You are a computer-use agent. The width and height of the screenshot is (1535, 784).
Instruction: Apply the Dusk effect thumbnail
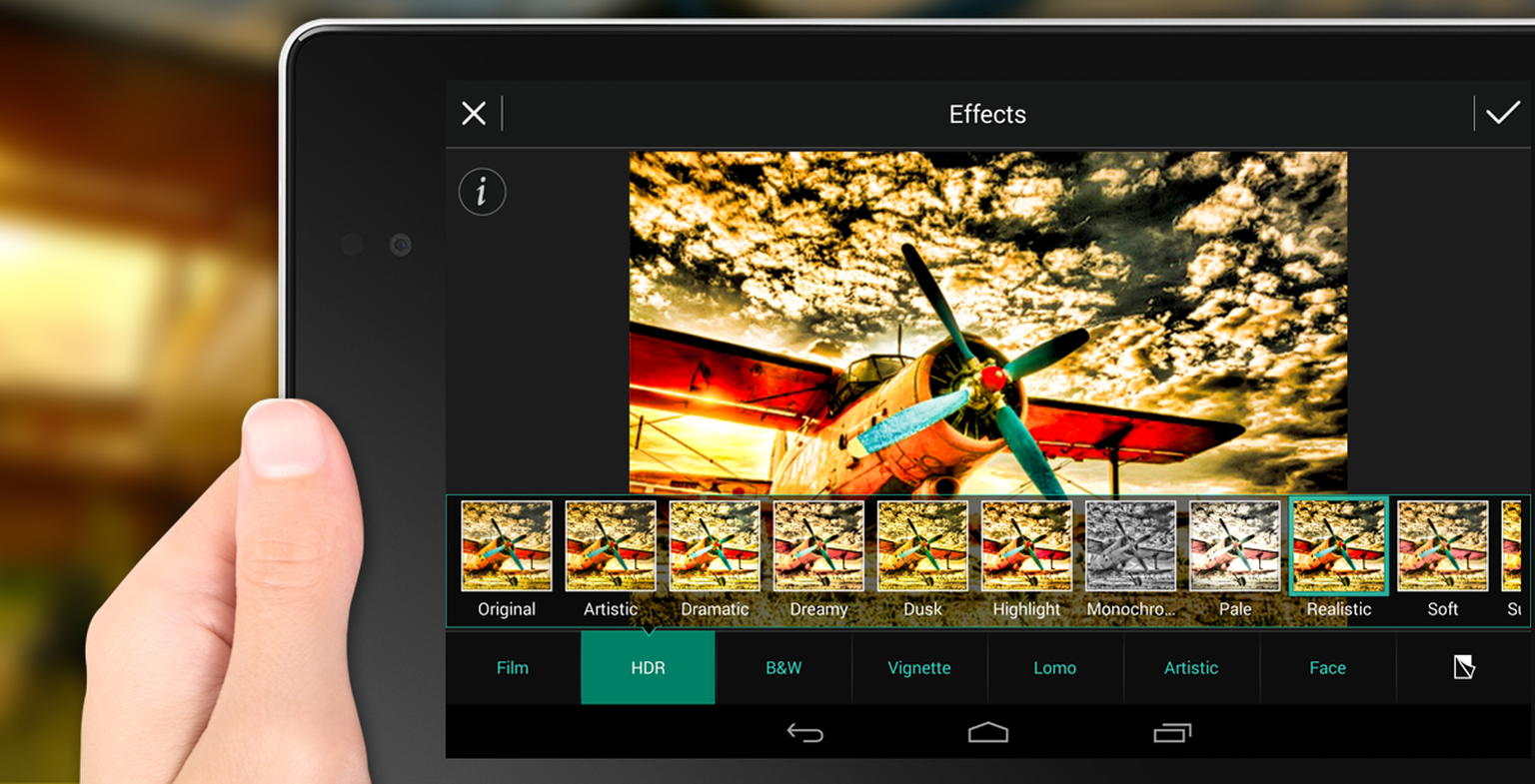point(922,546)
